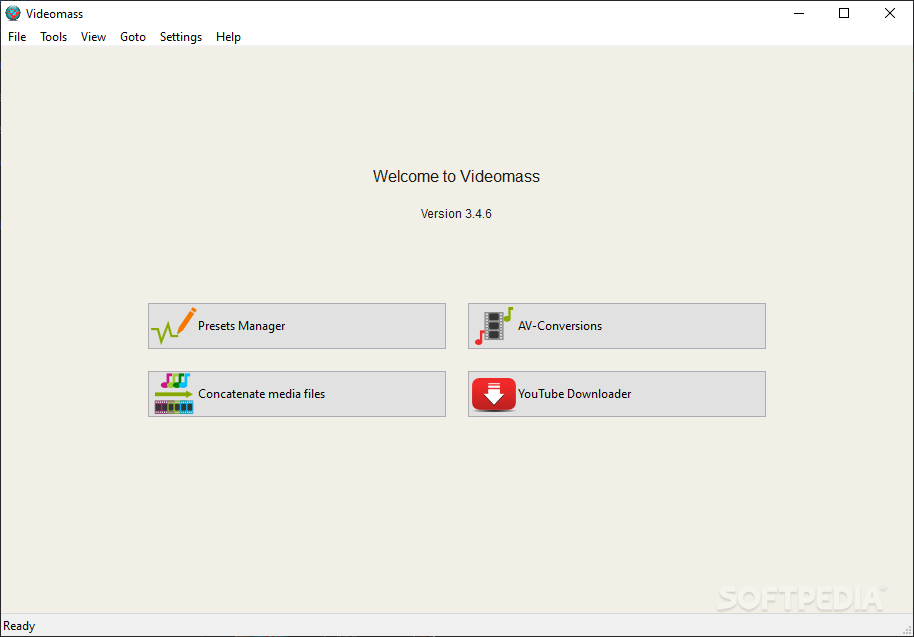Screen dimensions: 914x637
Task: Open the File menu
Action: 17,37
